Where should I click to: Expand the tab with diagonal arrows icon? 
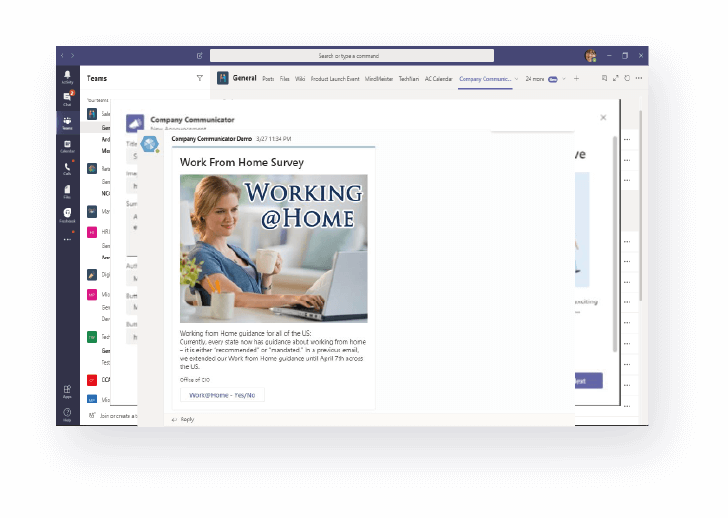[x=616, y=78]
